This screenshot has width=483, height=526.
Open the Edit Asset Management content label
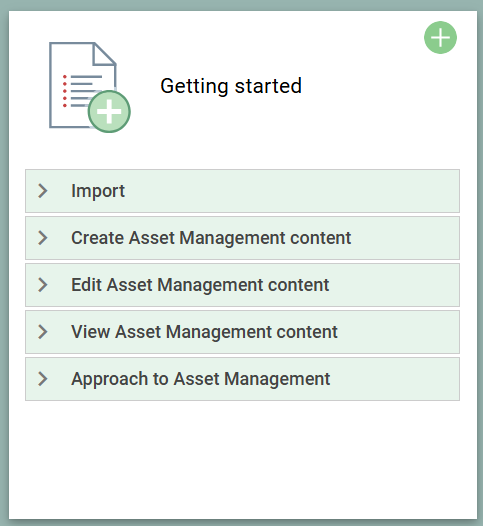200,285
